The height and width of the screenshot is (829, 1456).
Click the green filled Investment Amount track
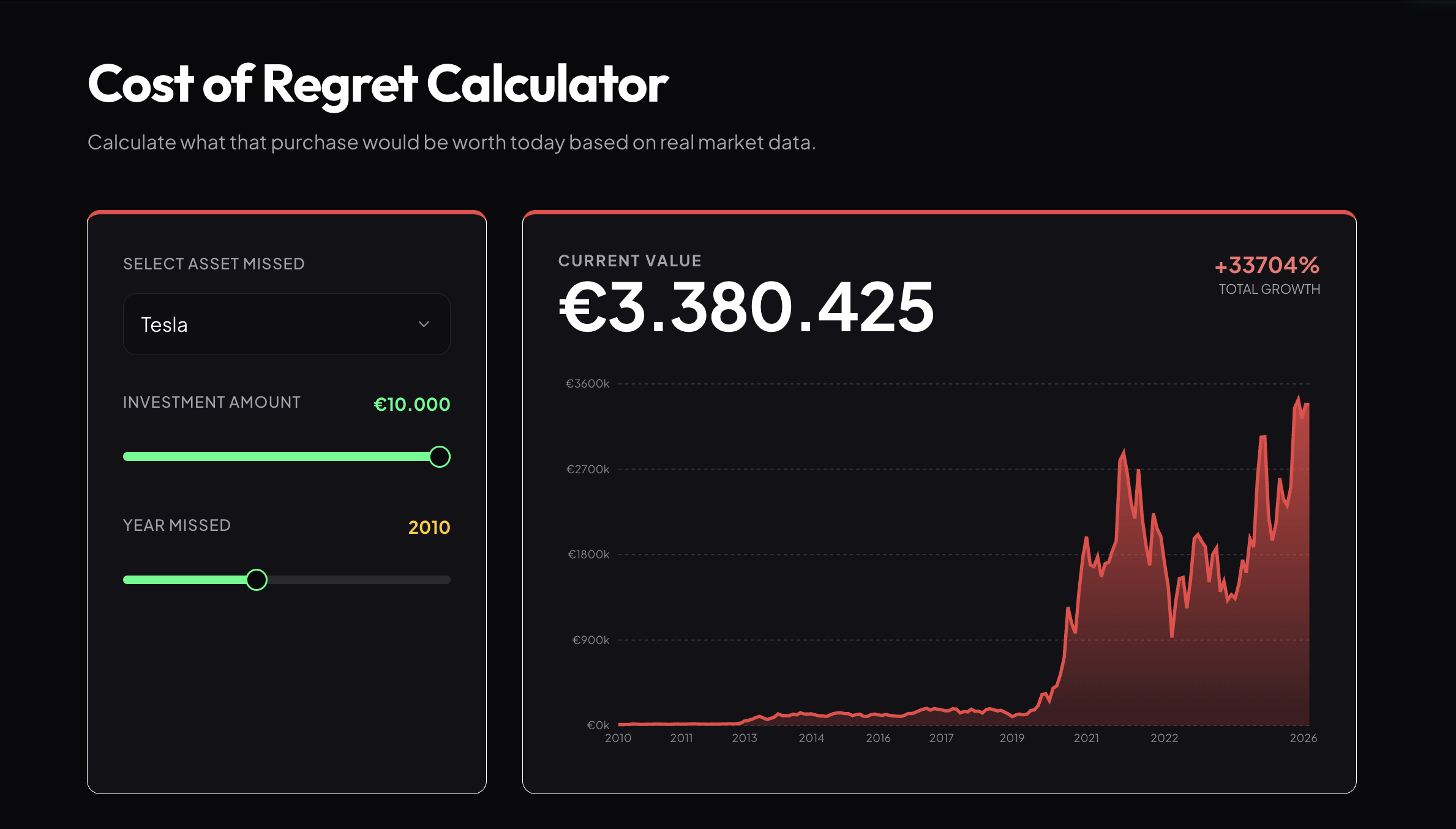point(276,457)
